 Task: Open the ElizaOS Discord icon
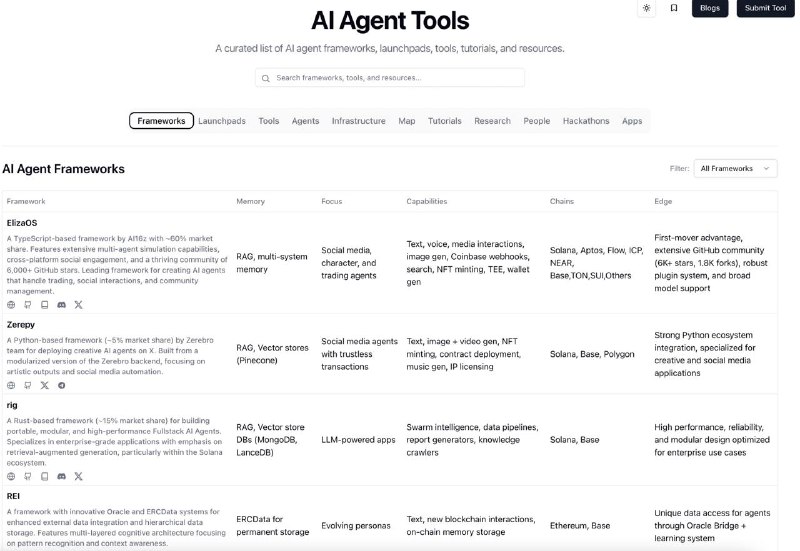click(x=62, y=305)
